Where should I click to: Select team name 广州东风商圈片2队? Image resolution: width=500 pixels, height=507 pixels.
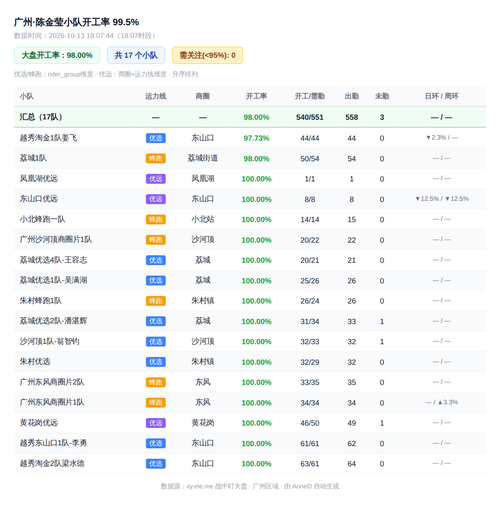point(52,382)
